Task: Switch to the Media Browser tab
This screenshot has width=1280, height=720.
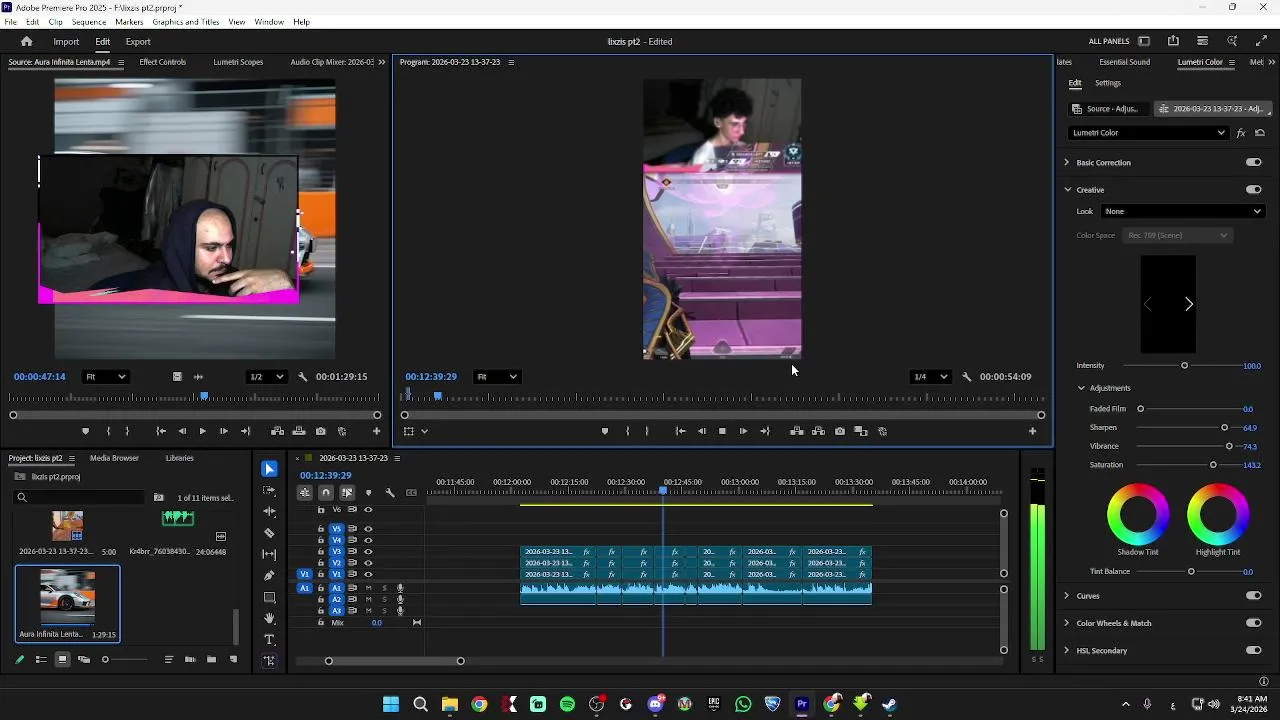Action: (x=114, y=458)
